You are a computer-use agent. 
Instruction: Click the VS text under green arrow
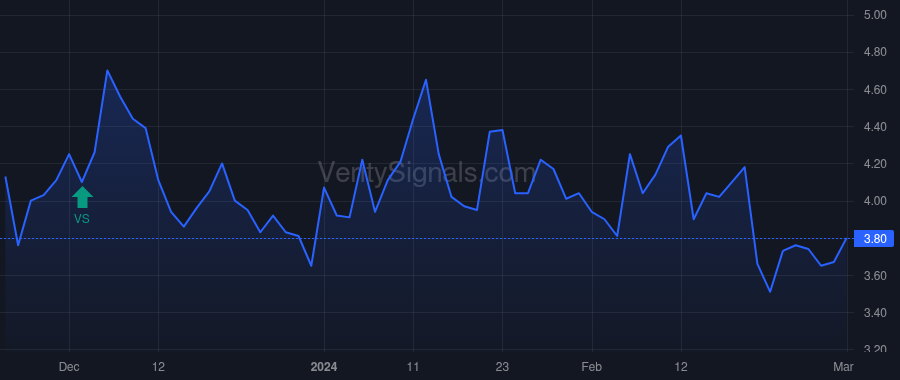click(x=82, y=219)
